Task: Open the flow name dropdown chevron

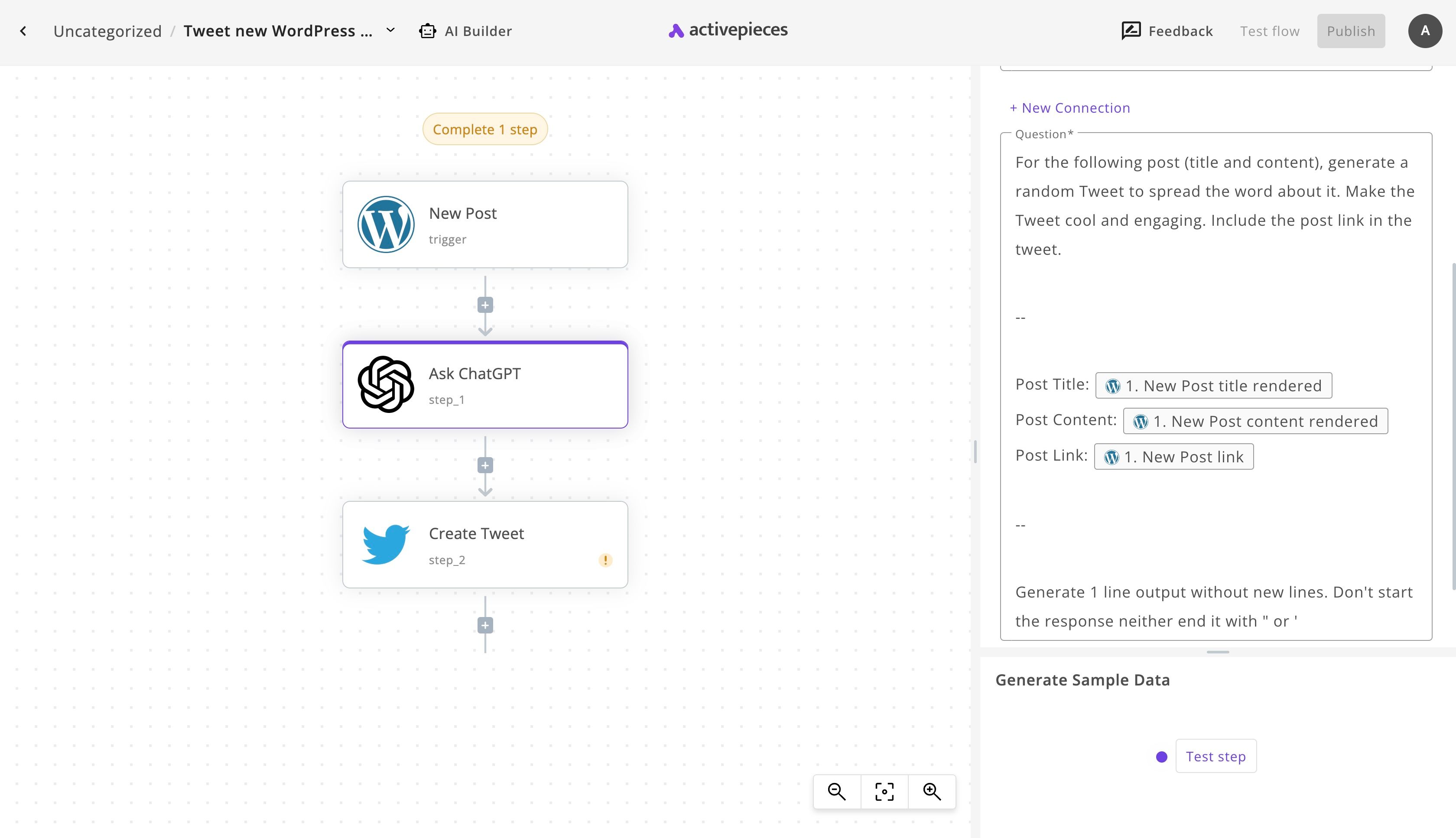Action: tap(390, 30)
